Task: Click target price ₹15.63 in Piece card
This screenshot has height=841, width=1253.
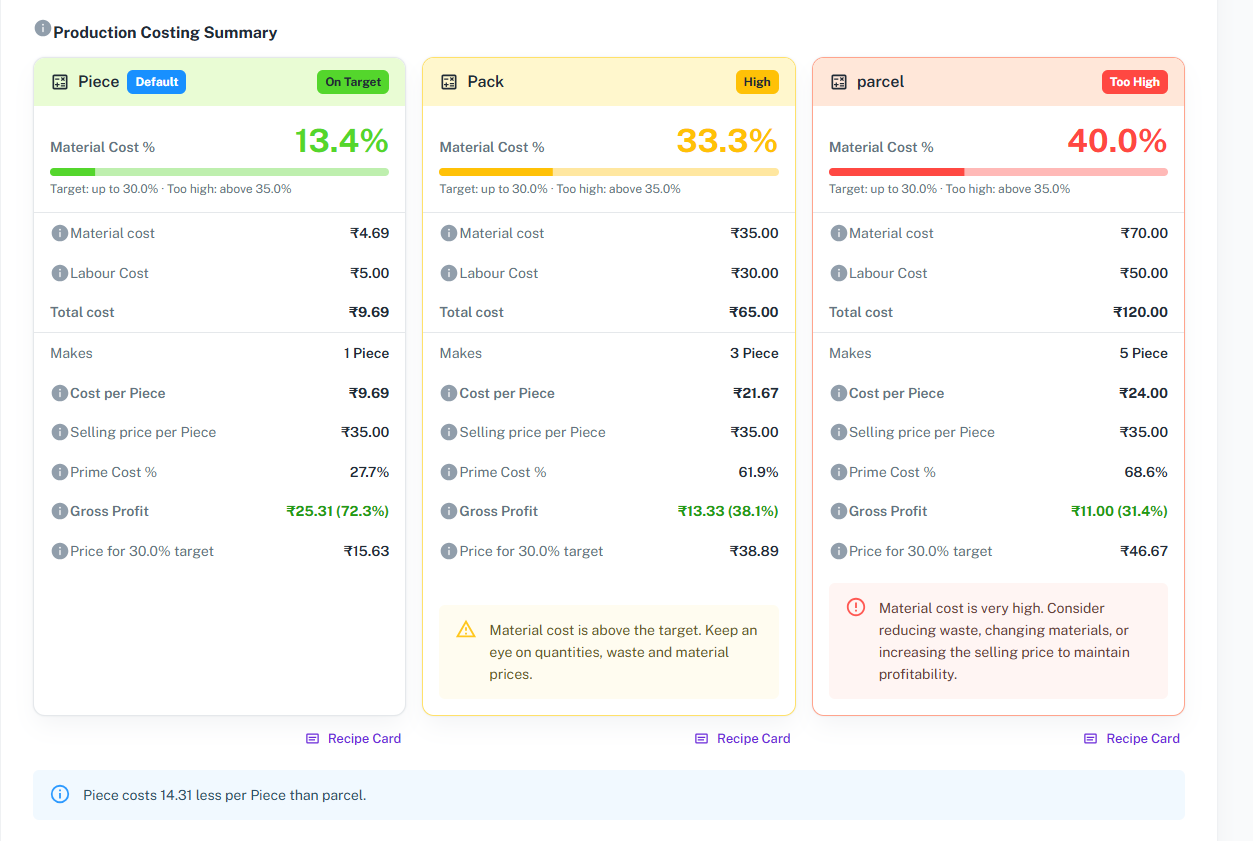Action: point(367,551)
